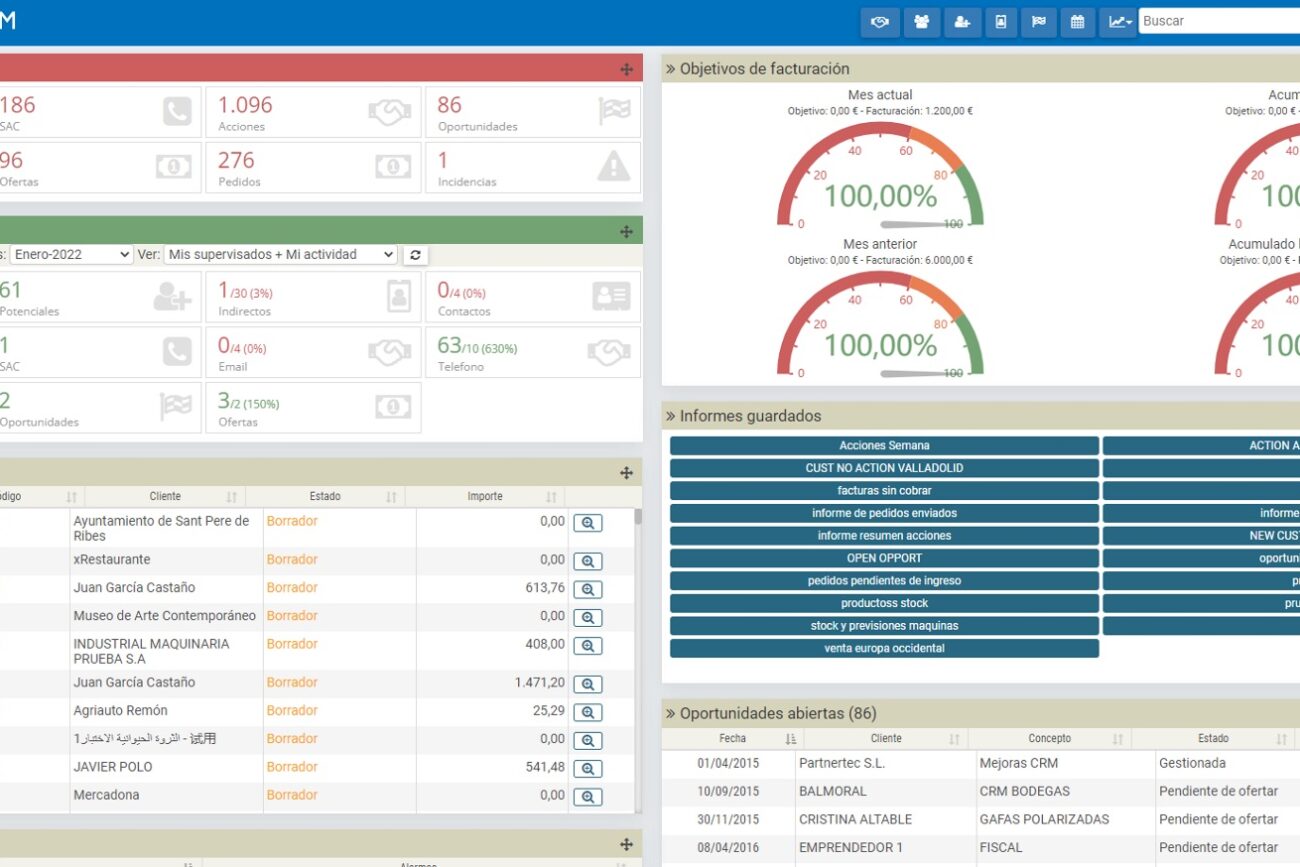Open the Acciones handshake icon in top toolbar

(880, 21)
